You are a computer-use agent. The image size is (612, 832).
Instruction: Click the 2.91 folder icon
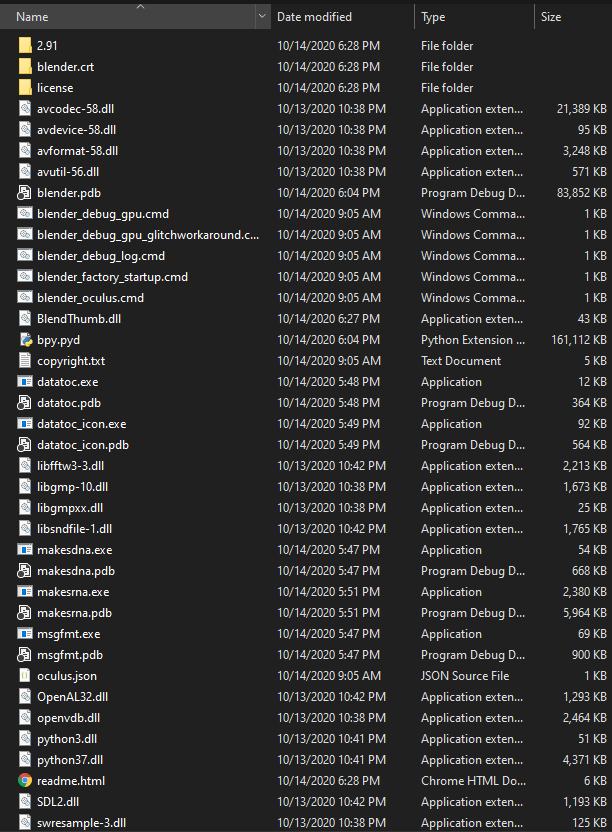click(x=25, y=46)
